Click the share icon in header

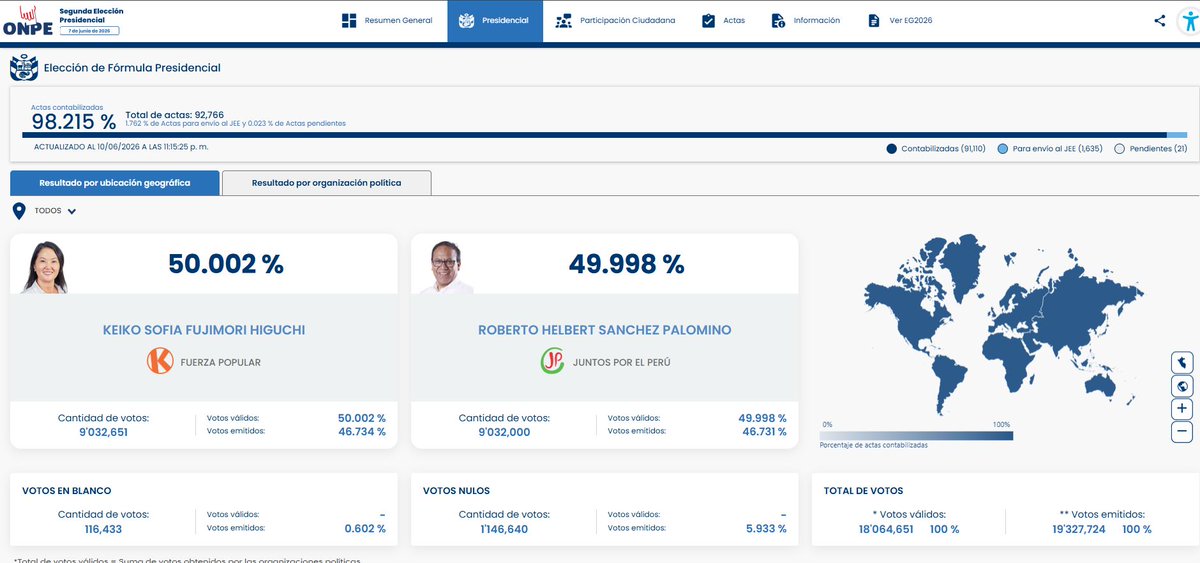1160,20
